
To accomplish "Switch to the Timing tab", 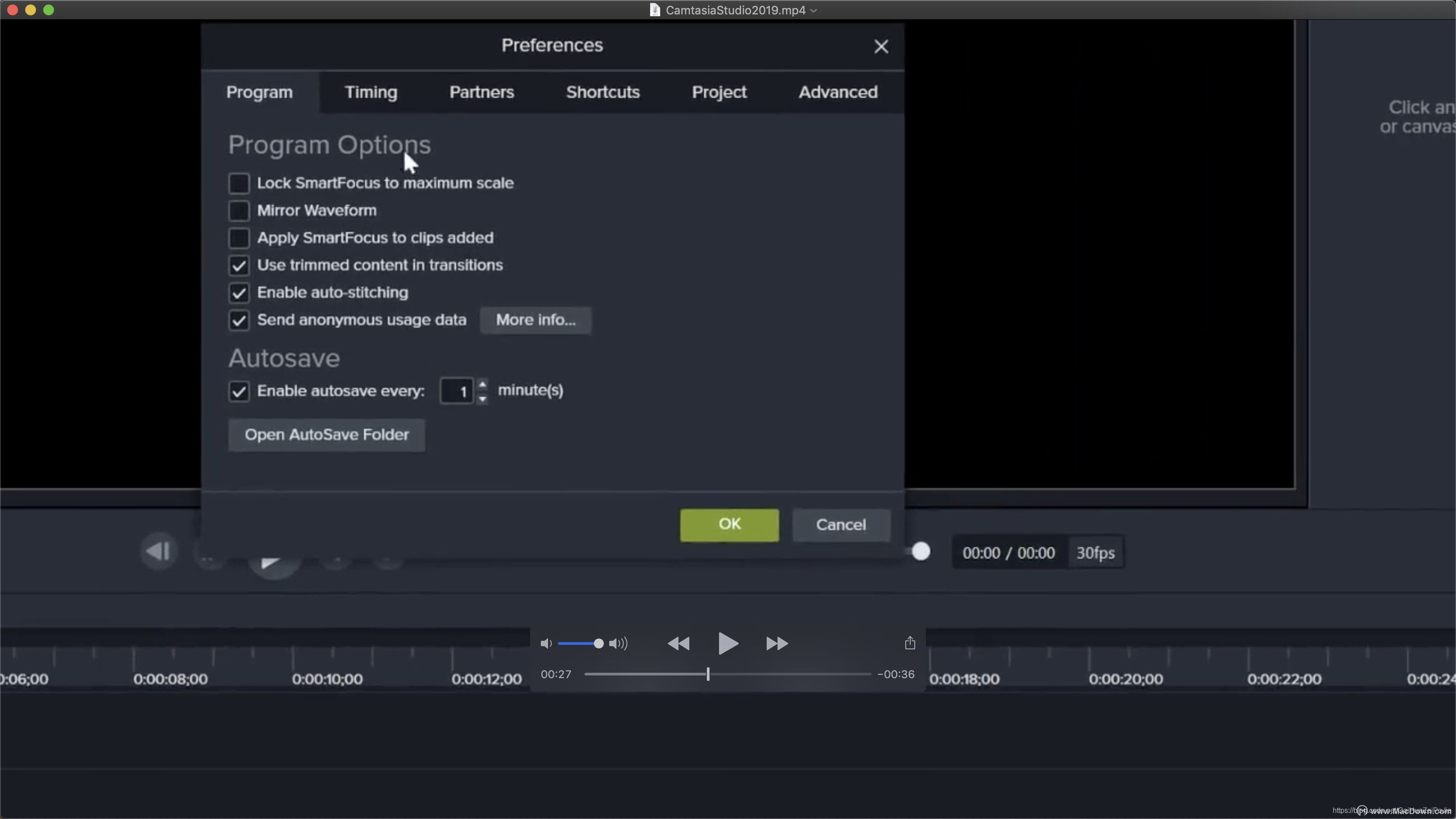I will (371, 92).
